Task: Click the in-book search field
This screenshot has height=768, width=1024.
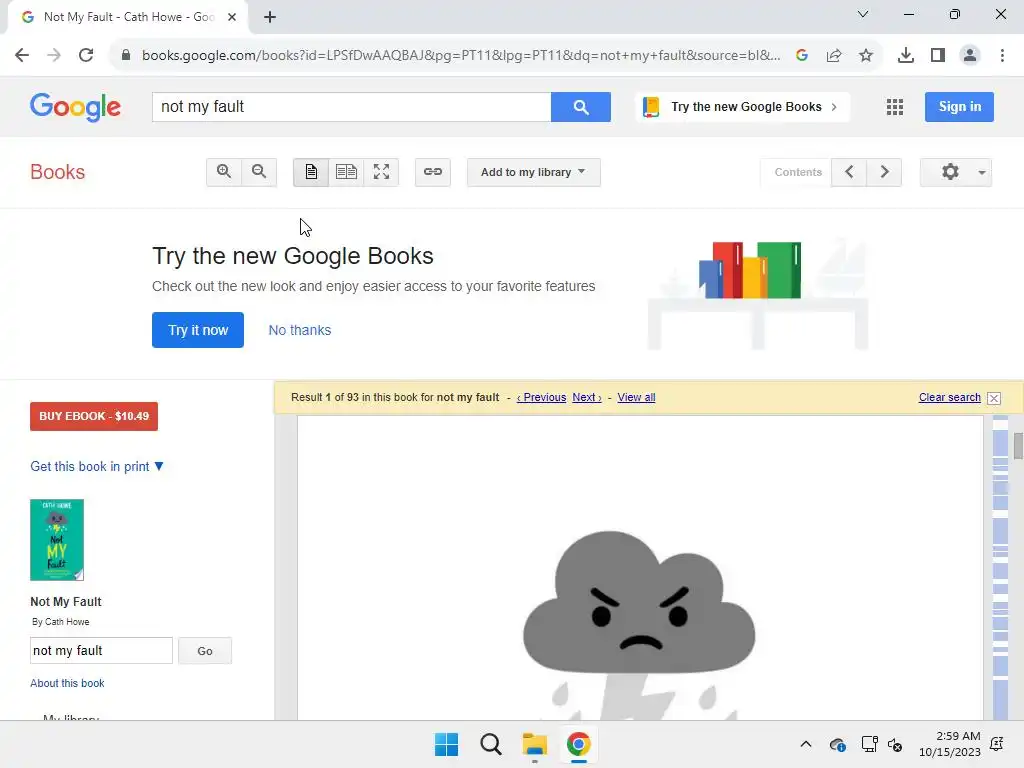Action: pyautogui.click(x=101, y=650)
